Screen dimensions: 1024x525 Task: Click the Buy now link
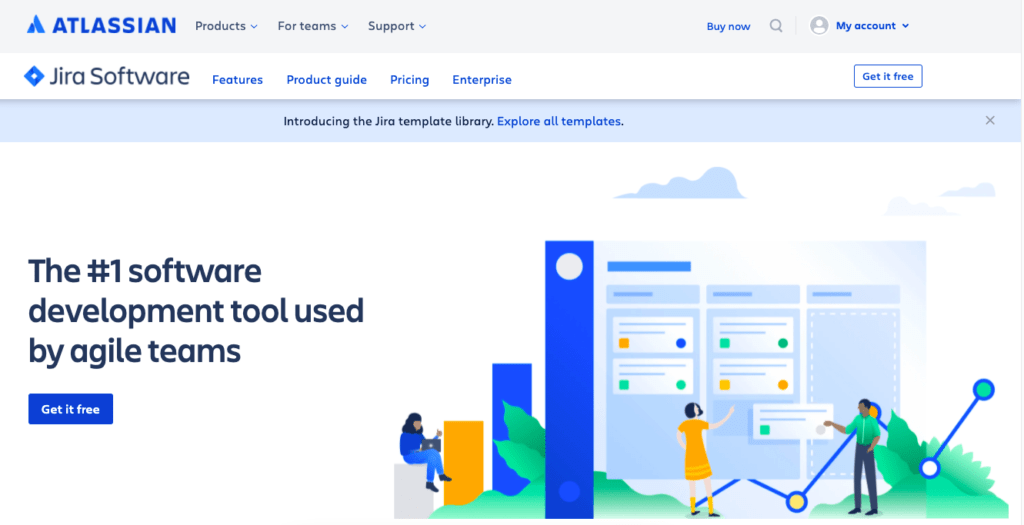(728, 26)
